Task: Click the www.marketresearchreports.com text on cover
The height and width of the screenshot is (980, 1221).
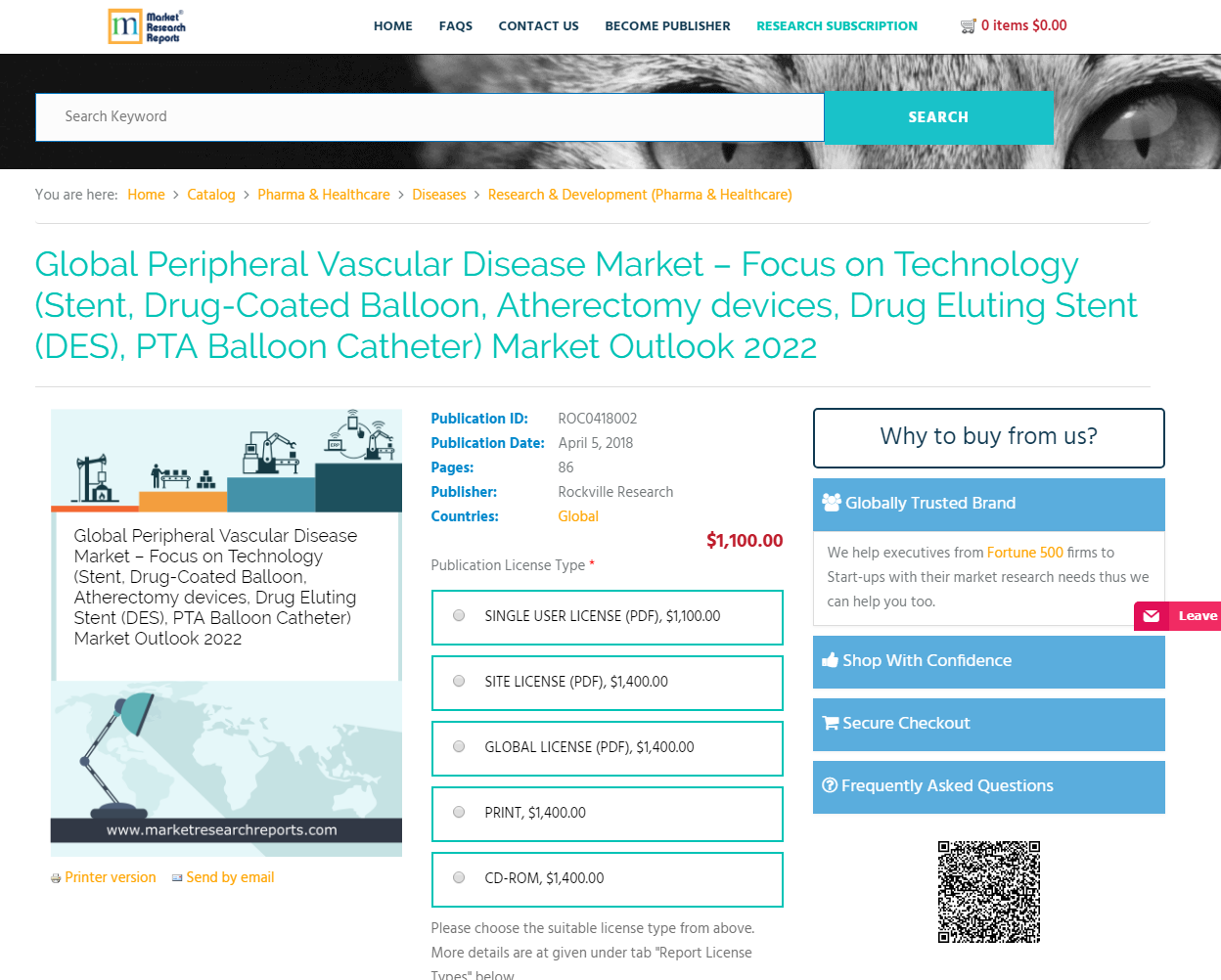Action: pyautogui.click(x=222, y=830)
